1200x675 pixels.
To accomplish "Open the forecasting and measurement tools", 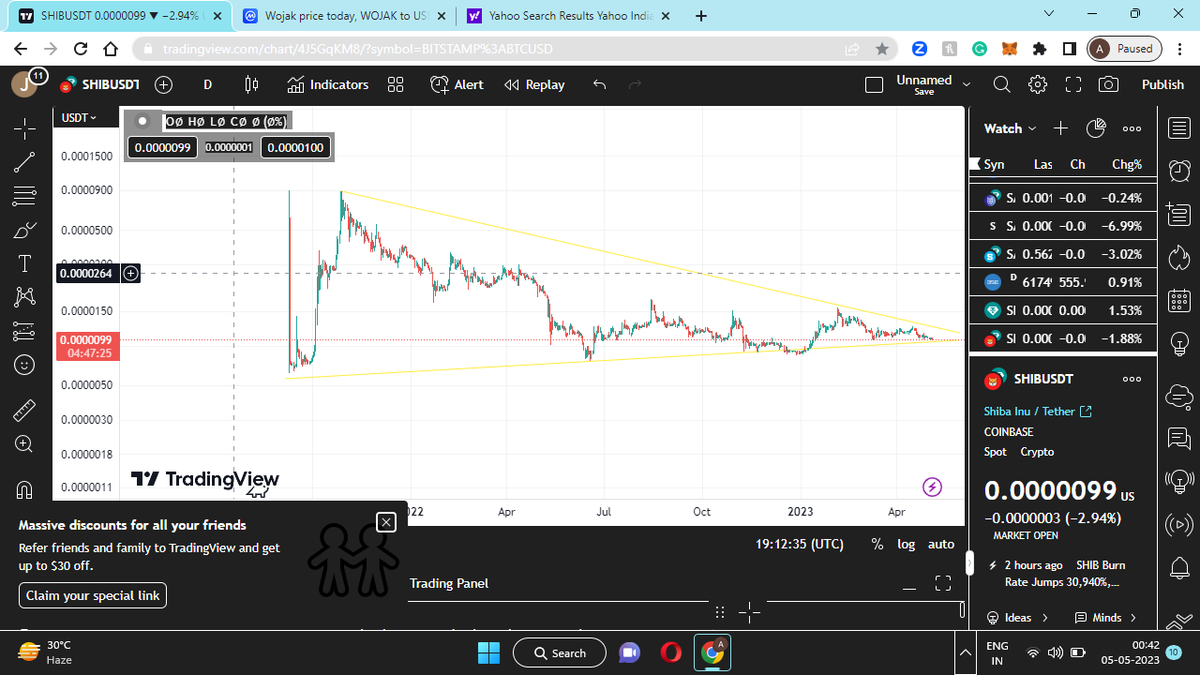I will [25, 332].
